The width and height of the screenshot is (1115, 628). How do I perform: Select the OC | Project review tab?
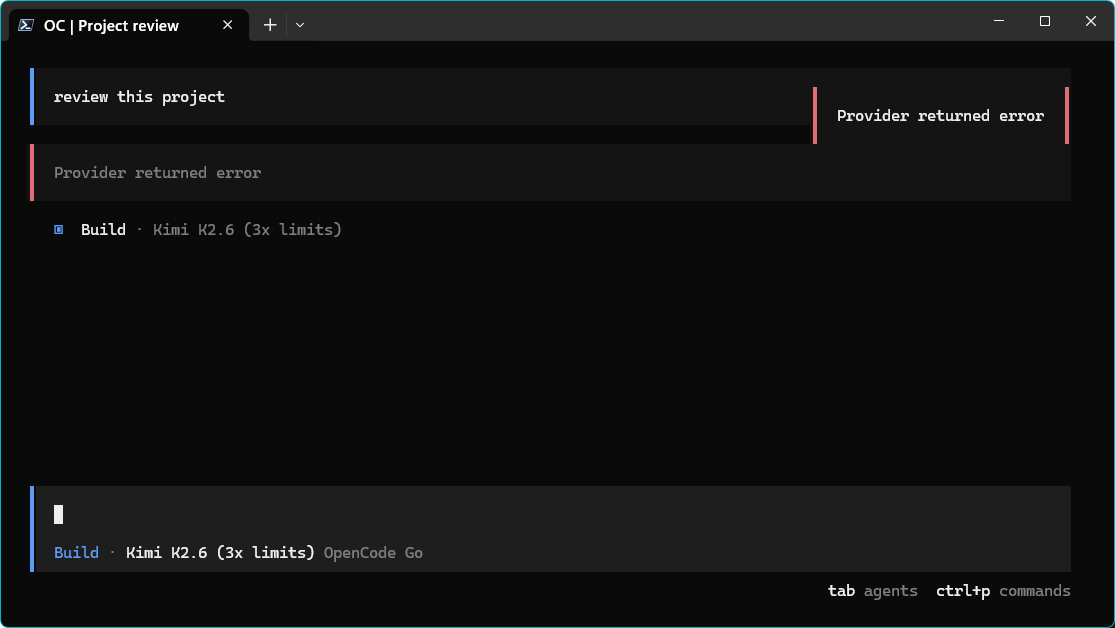point(129,25)
